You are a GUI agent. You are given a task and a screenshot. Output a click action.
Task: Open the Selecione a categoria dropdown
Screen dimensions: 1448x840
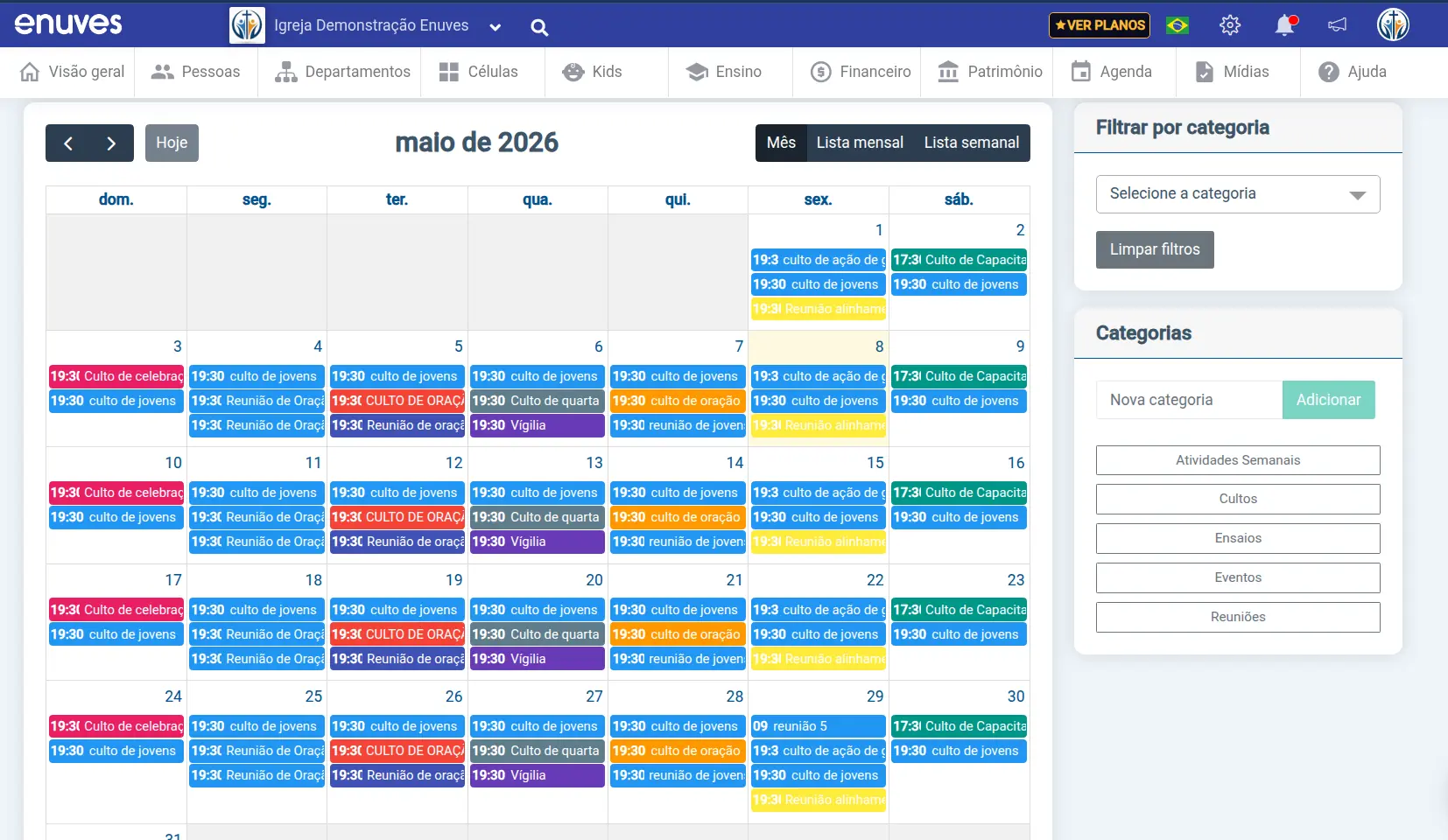[1238, 194]
